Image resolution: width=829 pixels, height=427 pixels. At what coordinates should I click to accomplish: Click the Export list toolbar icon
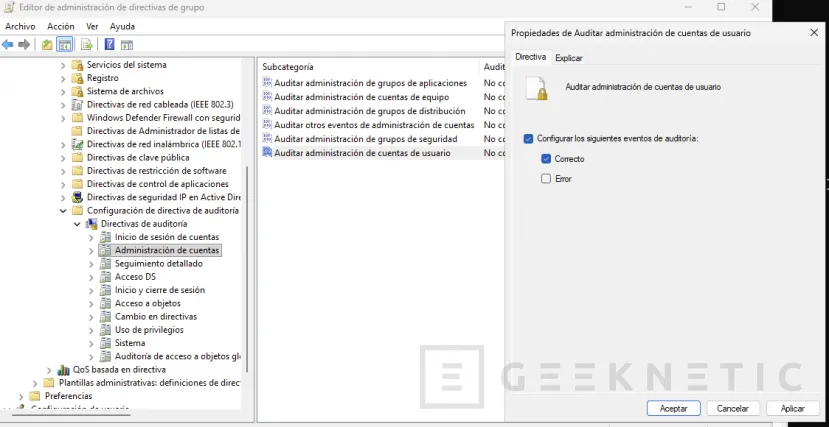87,45
